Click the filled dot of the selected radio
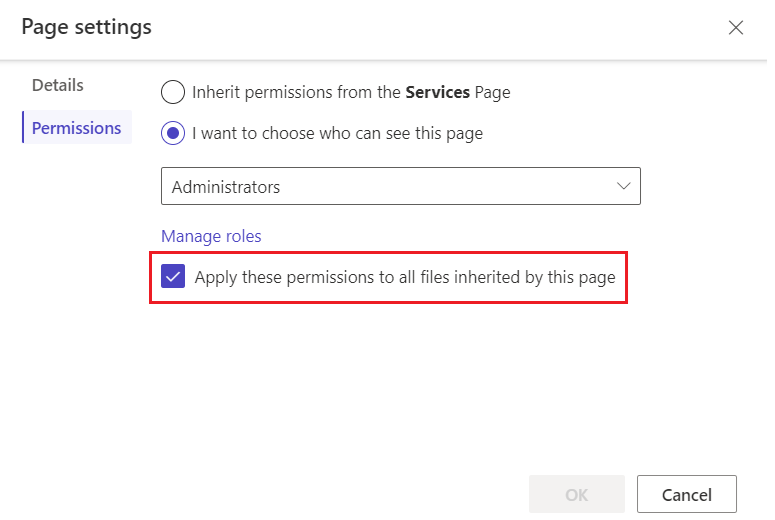Viewport: 775px width, 520px height. point(173,133)
